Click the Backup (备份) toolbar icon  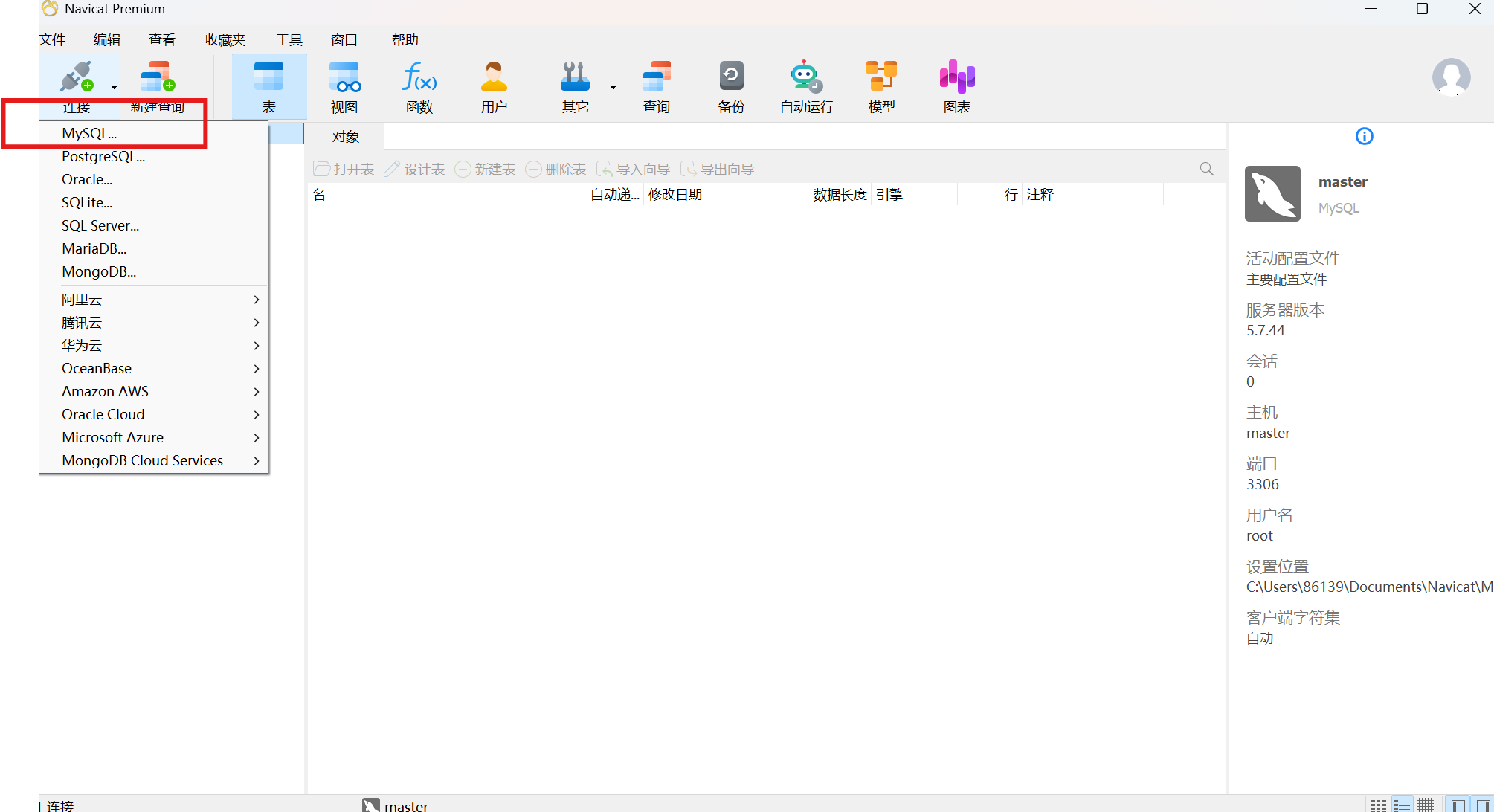(731, 86)
